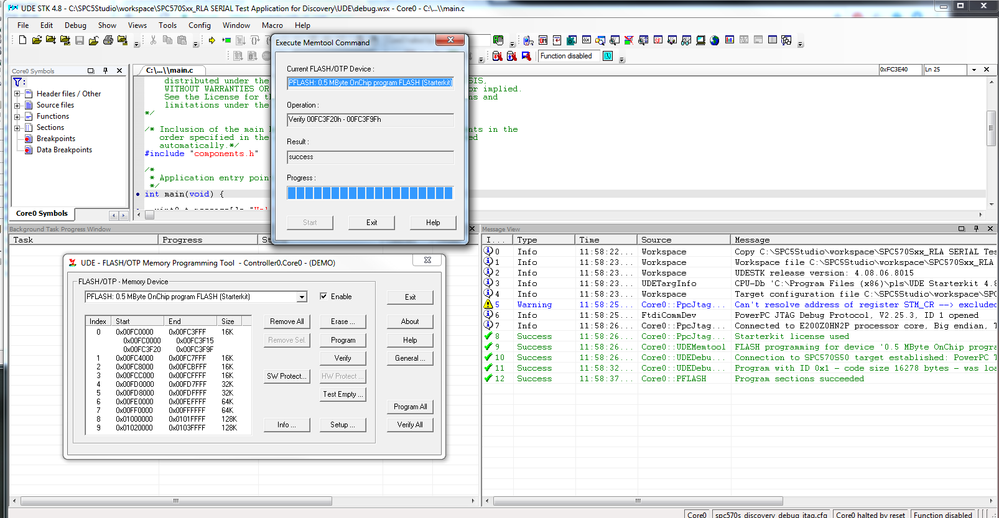Viewport: 999px width, 518px height.
Task: Toggle auto-hide pin on Message View panel
Action: pos(976,229)
